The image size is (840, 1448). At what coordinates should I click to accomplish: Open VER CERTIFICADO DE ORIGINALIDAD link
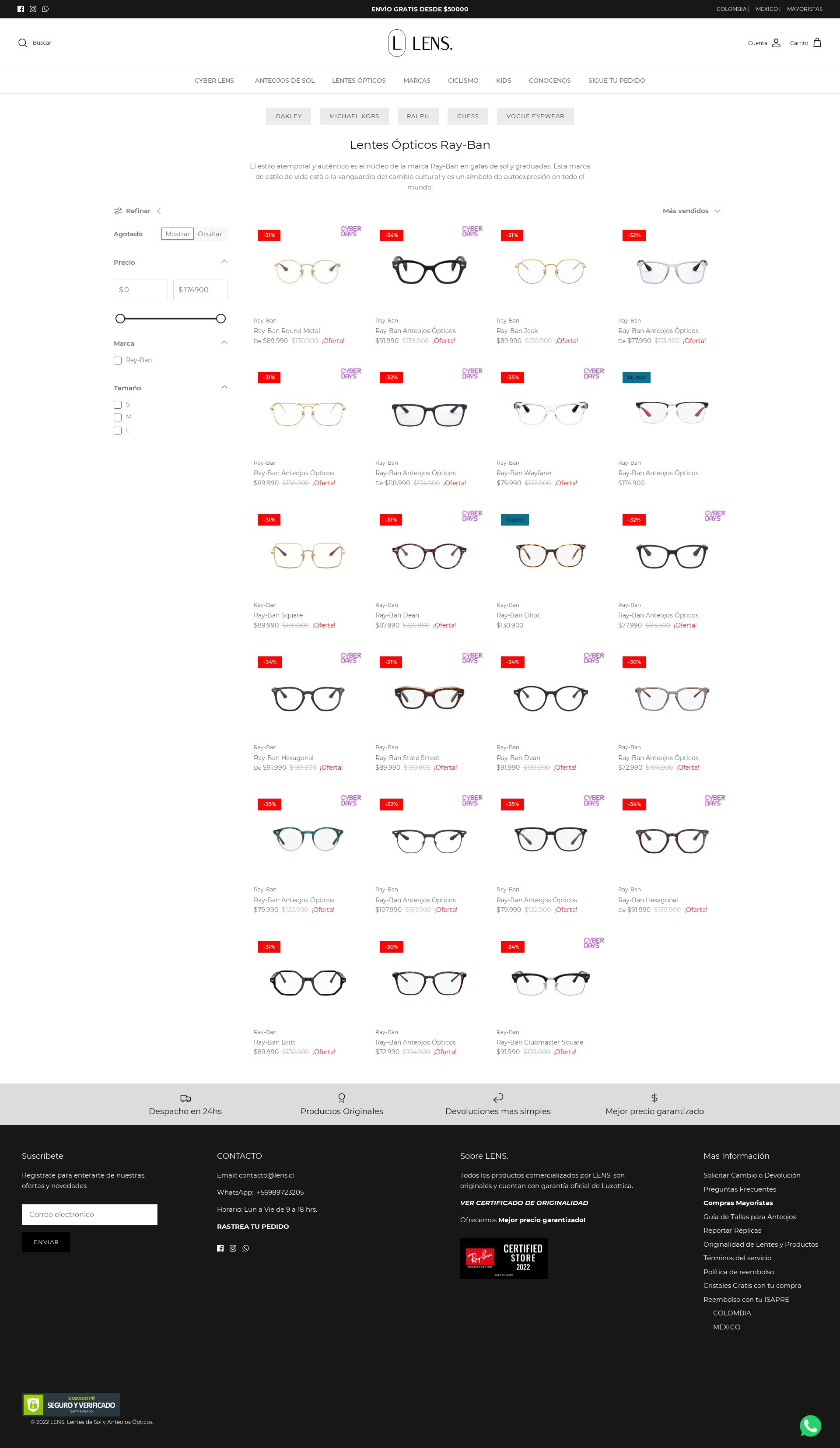[x=524, y=1203]
